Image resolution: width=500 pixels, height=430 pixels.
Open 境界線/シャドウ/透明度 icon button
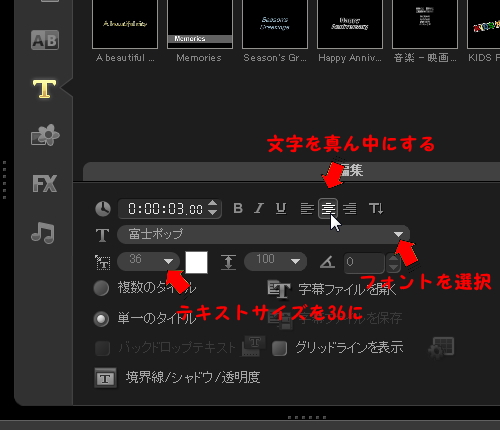tap(105, 378)
